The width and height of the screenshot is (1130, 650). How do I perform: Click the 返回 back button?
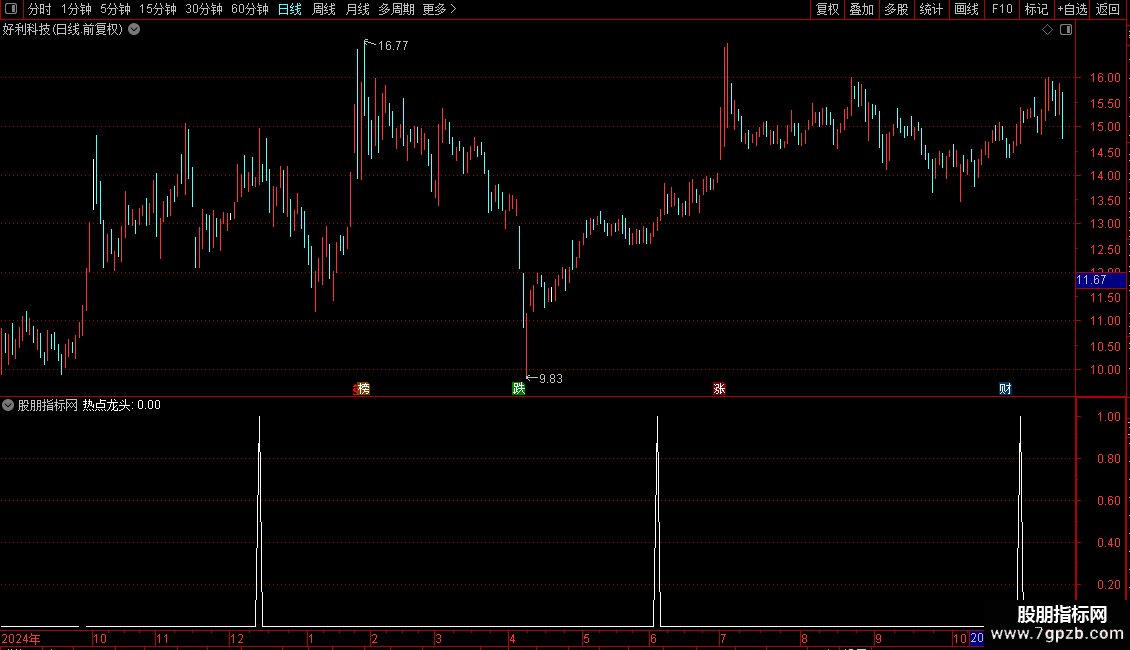coord(1108,9)
